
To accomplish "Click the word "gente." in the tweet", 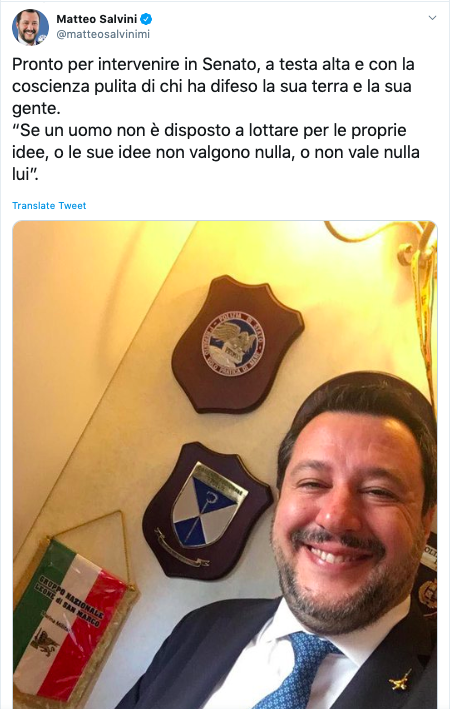I will (x=36, y=109).
